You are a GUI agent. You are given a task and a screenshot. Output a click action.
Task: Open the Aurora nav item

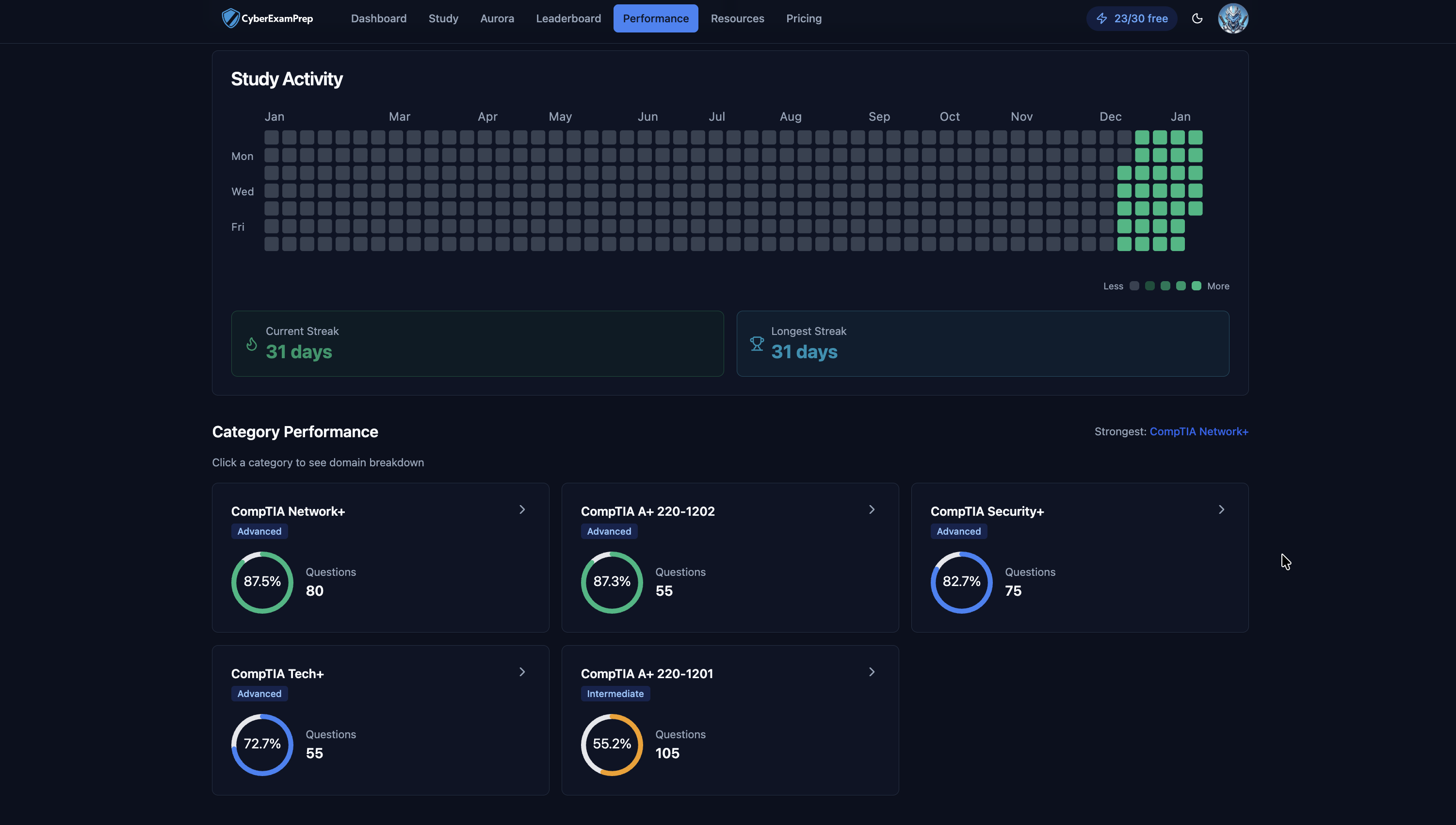[x=497, y=18]
